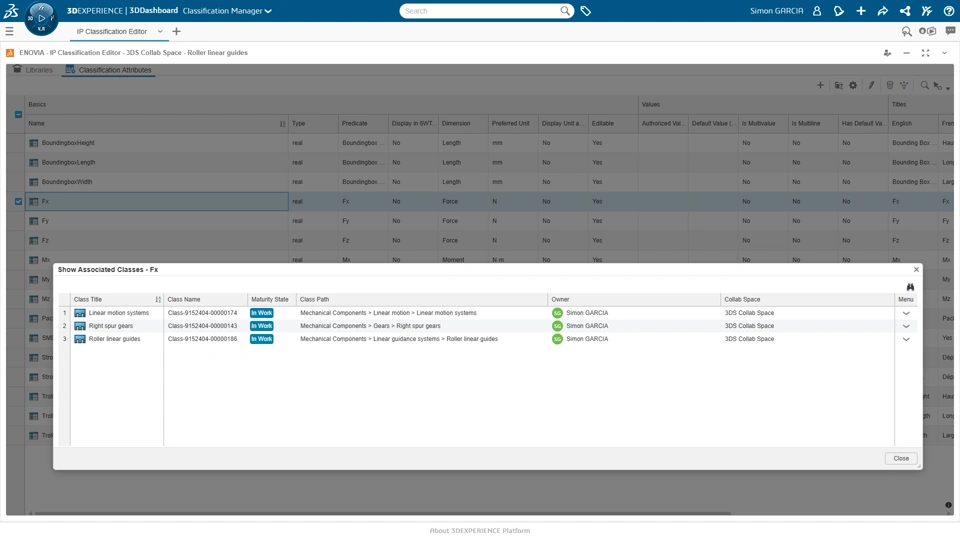Uncheck the Fx row checkbox
960x540 pixels.
point(18,201)
